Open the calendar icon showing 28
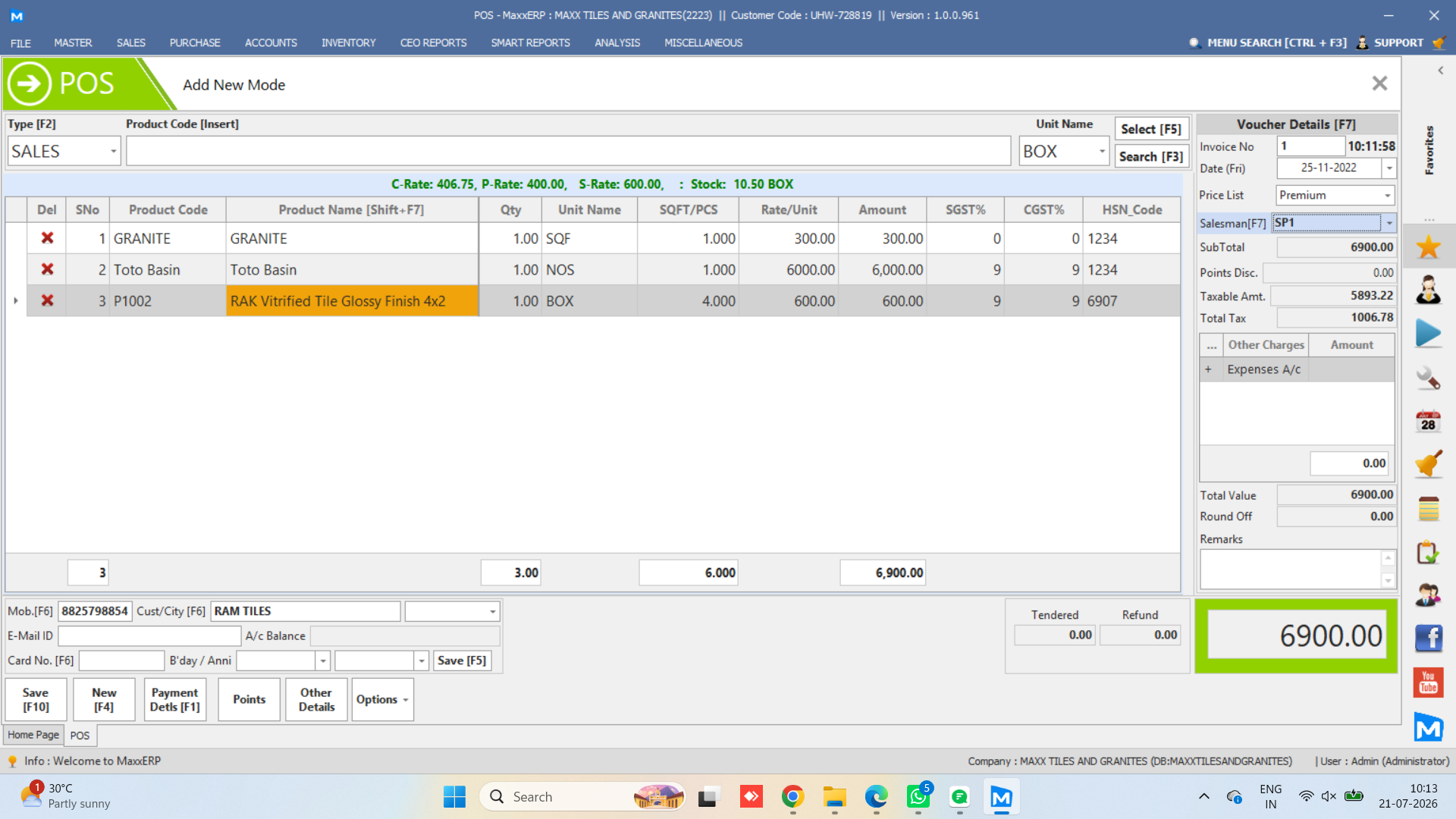Viewport: 1456px width, 819px height. (1428, 421)
